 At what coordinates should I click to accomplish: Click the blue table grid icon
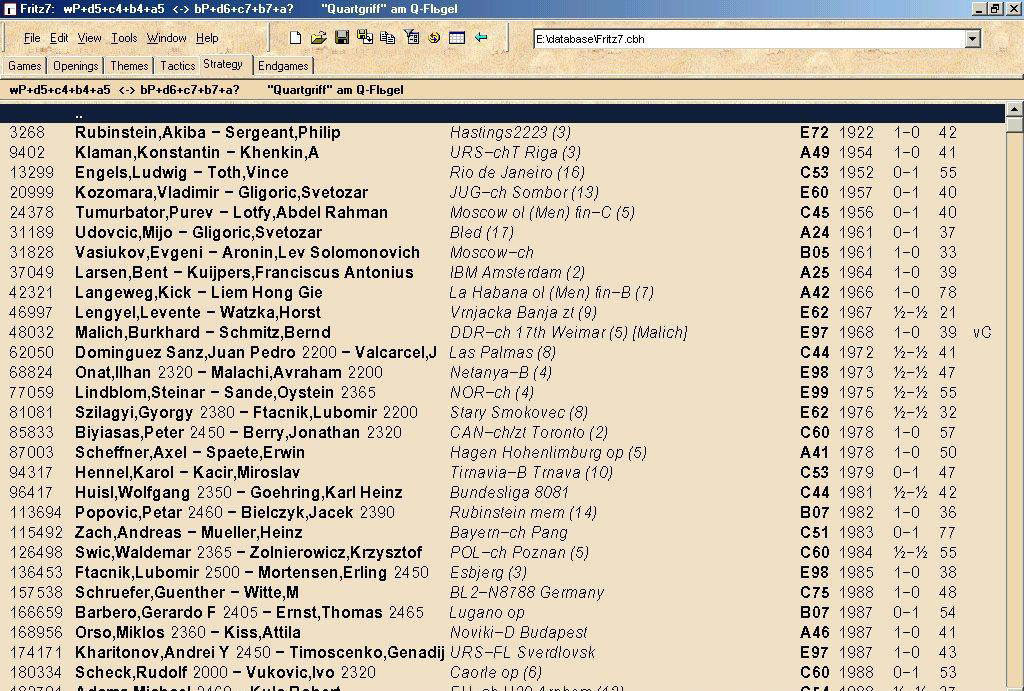pos(457,38)
